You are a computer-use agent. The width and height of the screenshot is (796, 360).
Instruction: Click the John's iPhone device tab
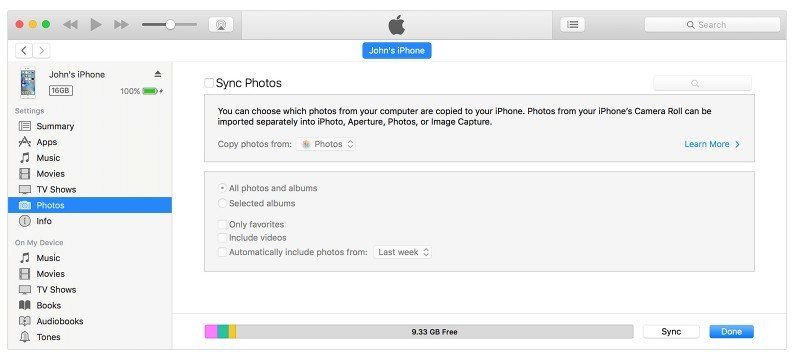point(397,50)
